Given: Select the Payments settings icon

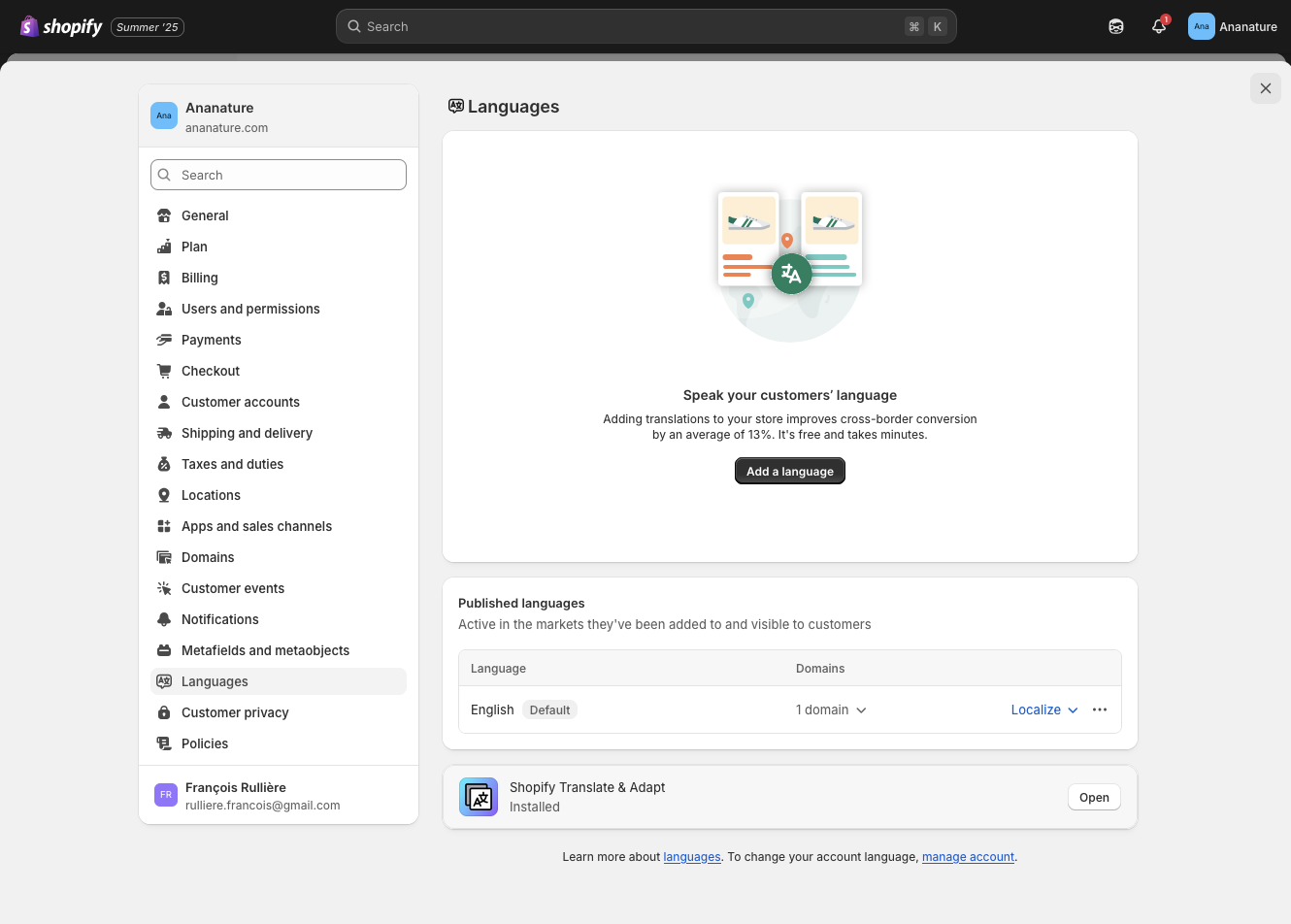Looking at the screenshot, I should pyautogui.click(x=164, y=339).
